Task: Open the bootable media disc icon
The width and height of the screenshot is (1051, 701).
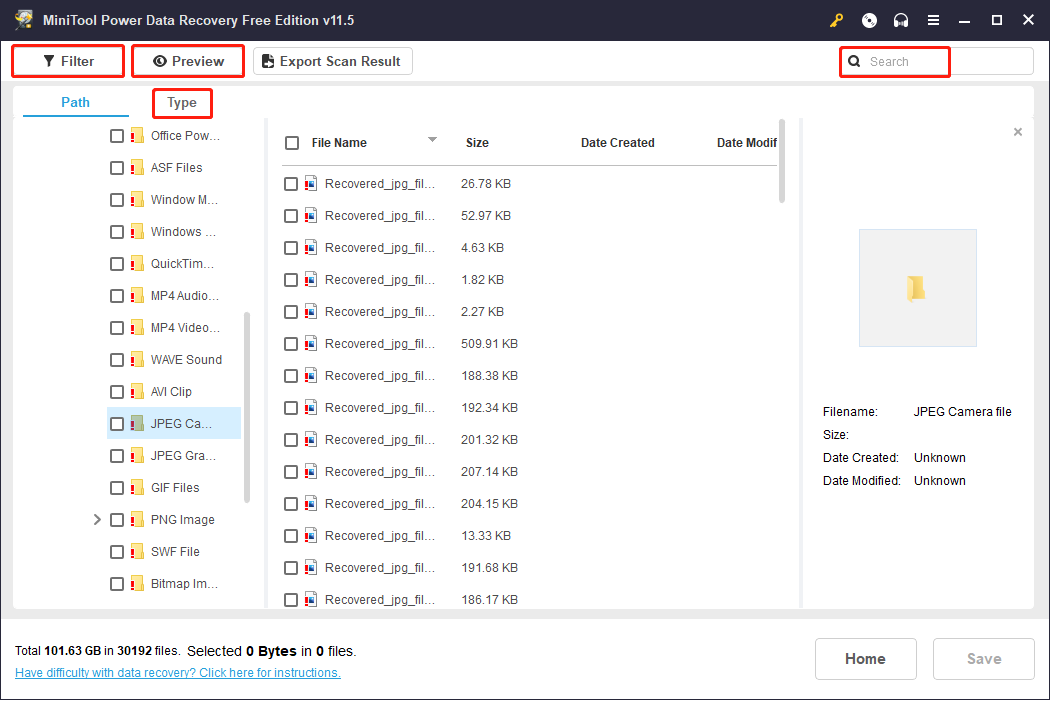Action: click(869, 20)
